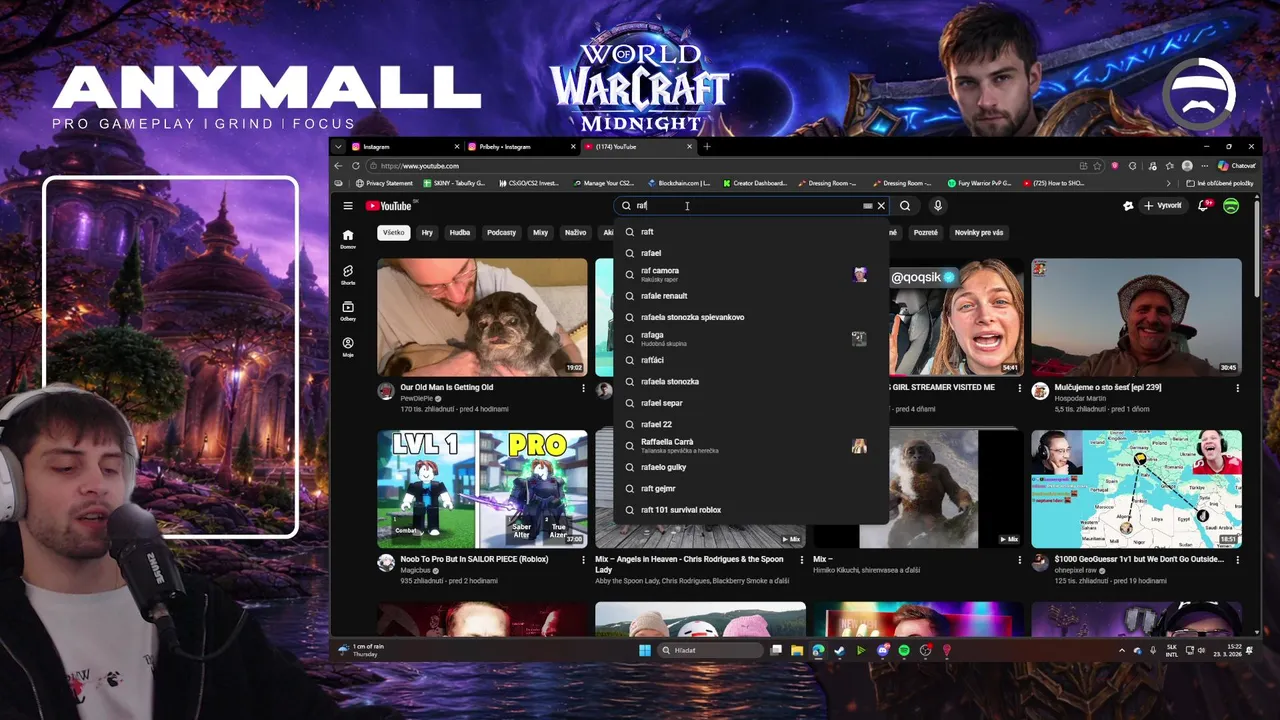Start voice search with the microphone icon
1280x720 pixels.
coord(937,206)
